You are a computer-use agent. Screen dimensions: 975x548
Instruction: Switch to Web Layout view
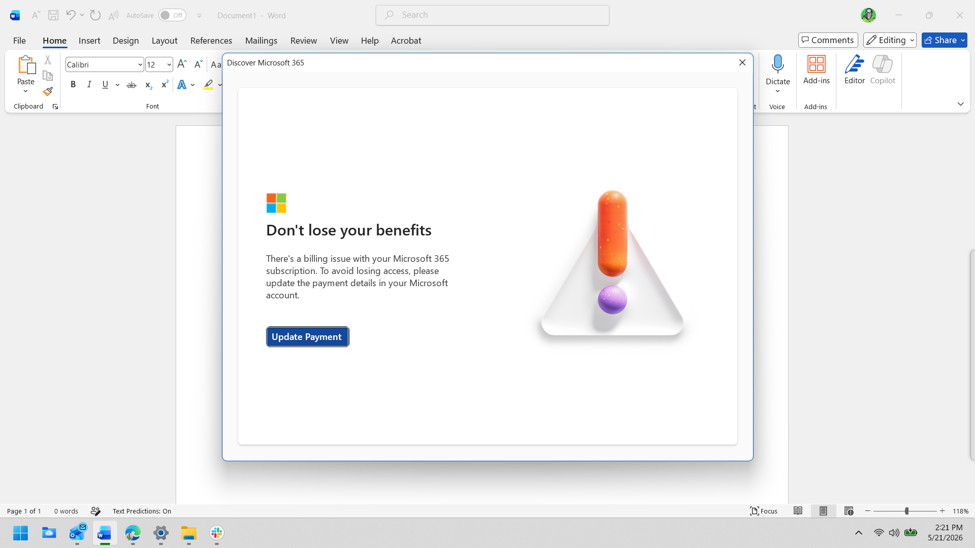click(849, 511)
